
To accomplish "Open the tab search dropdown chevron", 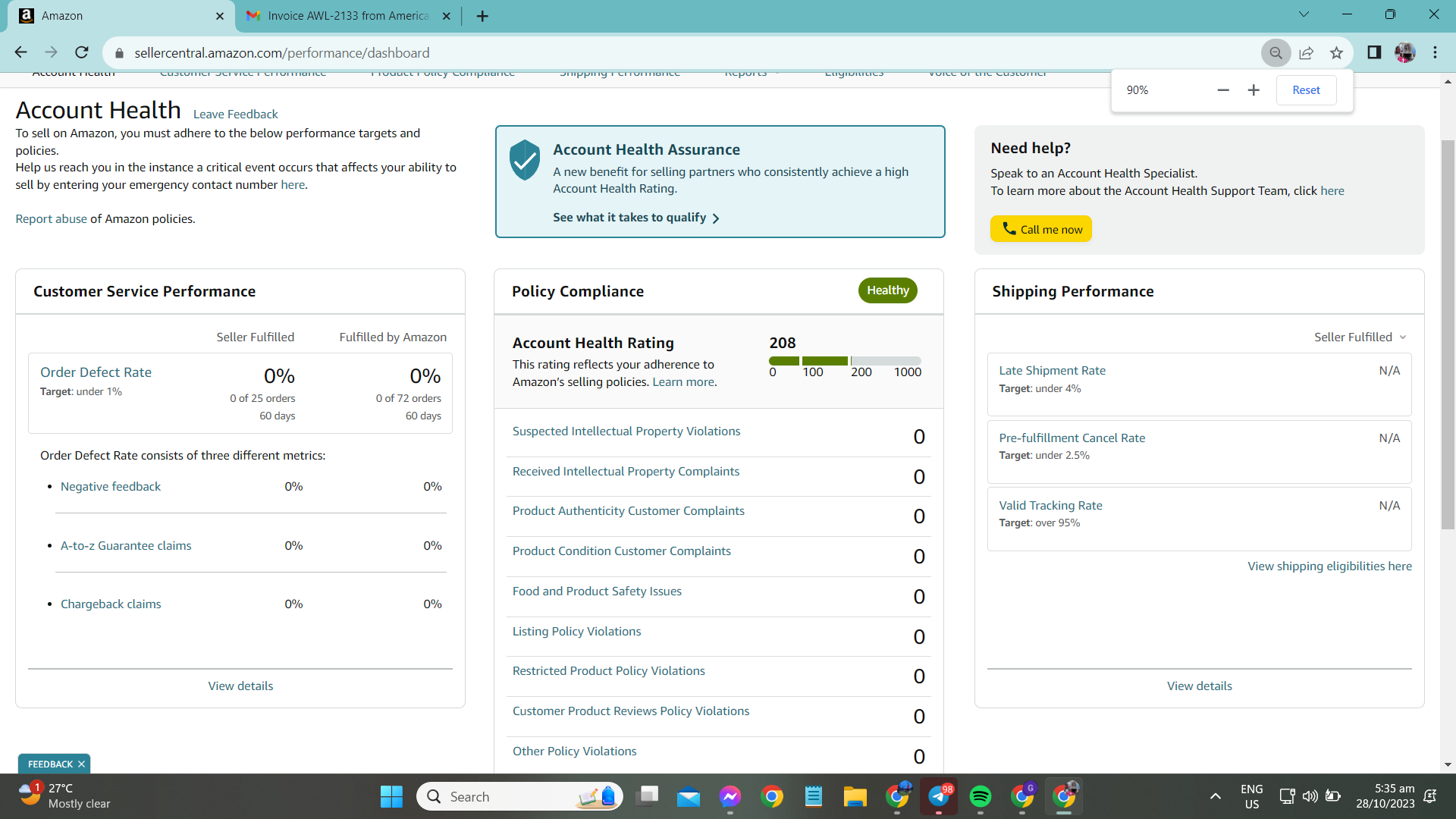I will point(1304,14).
